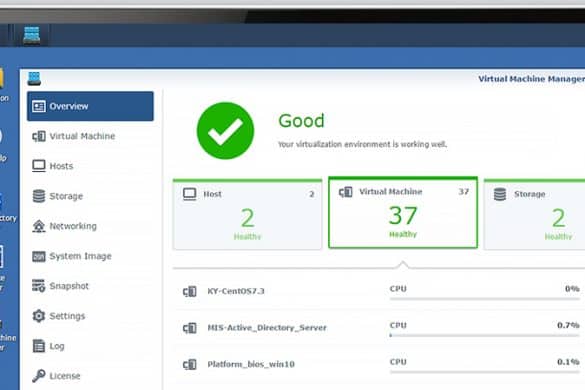Click the MIS-Active_Directory_Server VM icon

pos(190,328)
